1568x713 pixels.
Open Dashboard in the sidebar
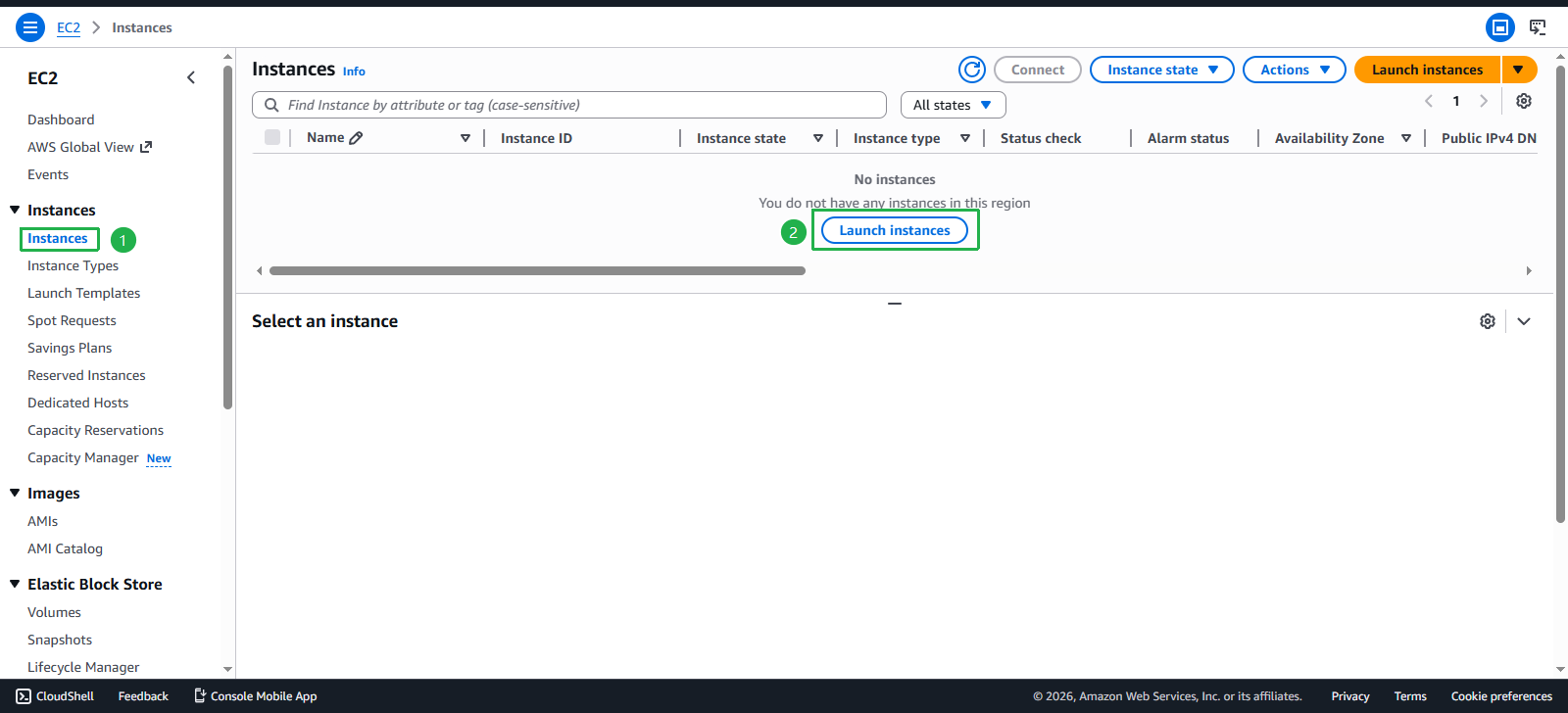61,119
